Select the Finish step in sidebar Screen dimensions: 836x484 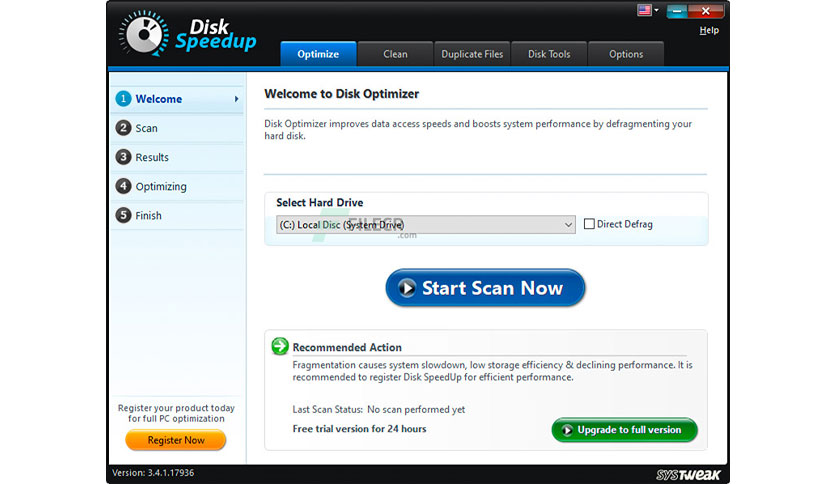tap(177, 215)
